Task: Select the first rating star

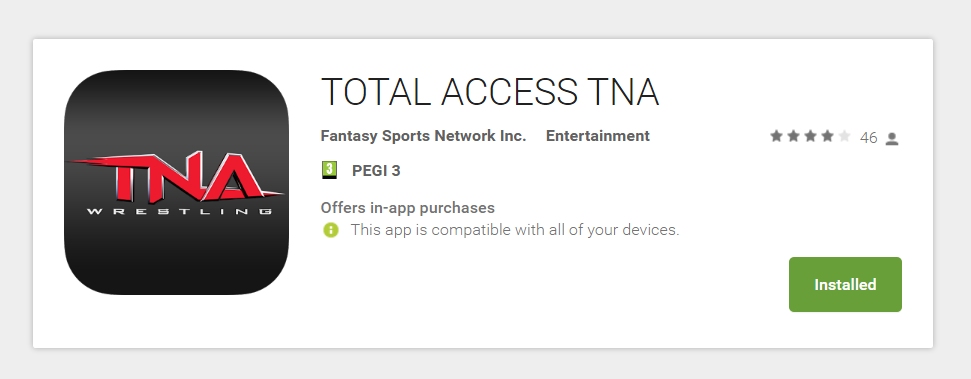Action: (x=776, y=136)
